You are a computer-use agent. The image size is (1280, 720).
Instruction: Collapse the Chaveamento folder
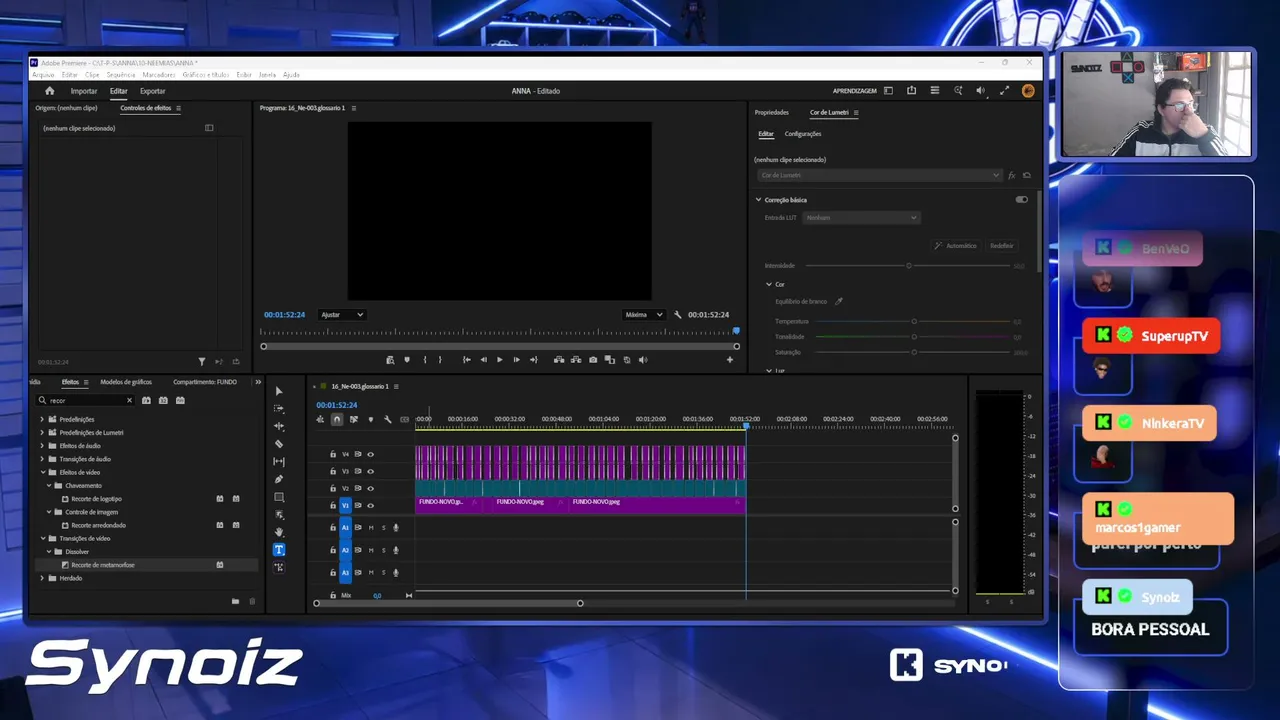pos(48,485)
